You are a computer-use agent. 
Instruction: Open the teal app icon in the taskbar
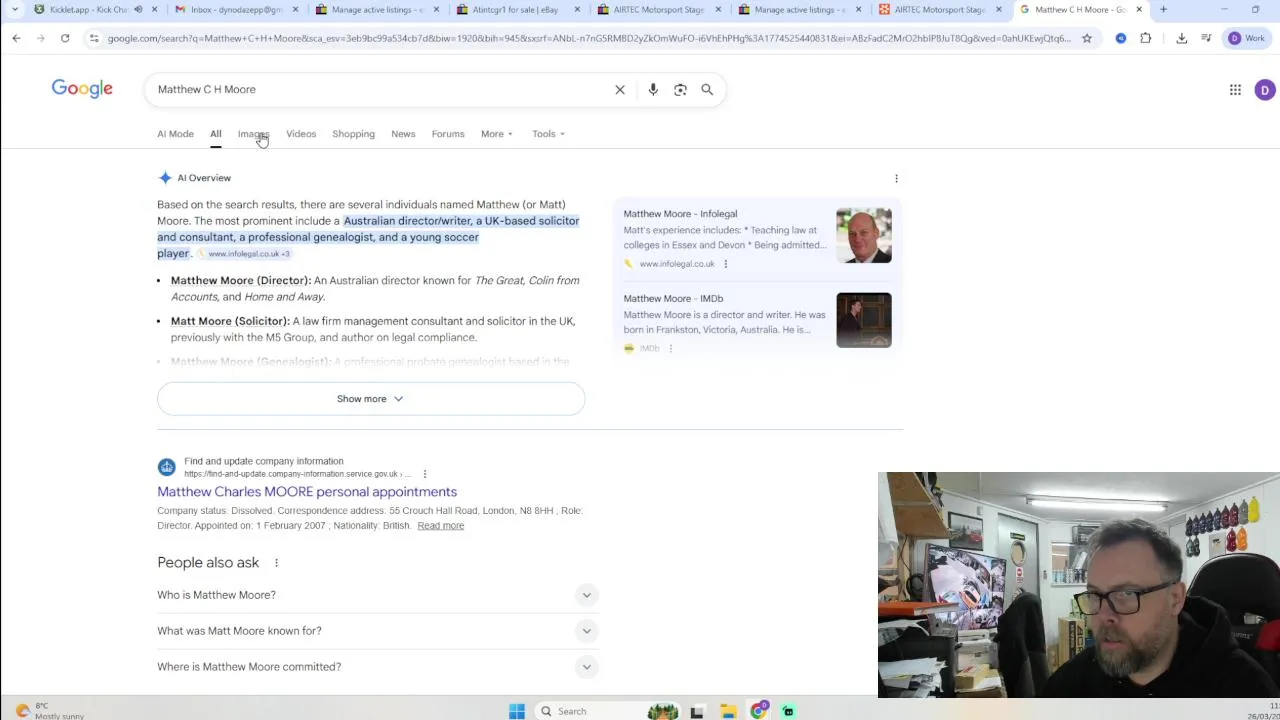coord(788,711)
